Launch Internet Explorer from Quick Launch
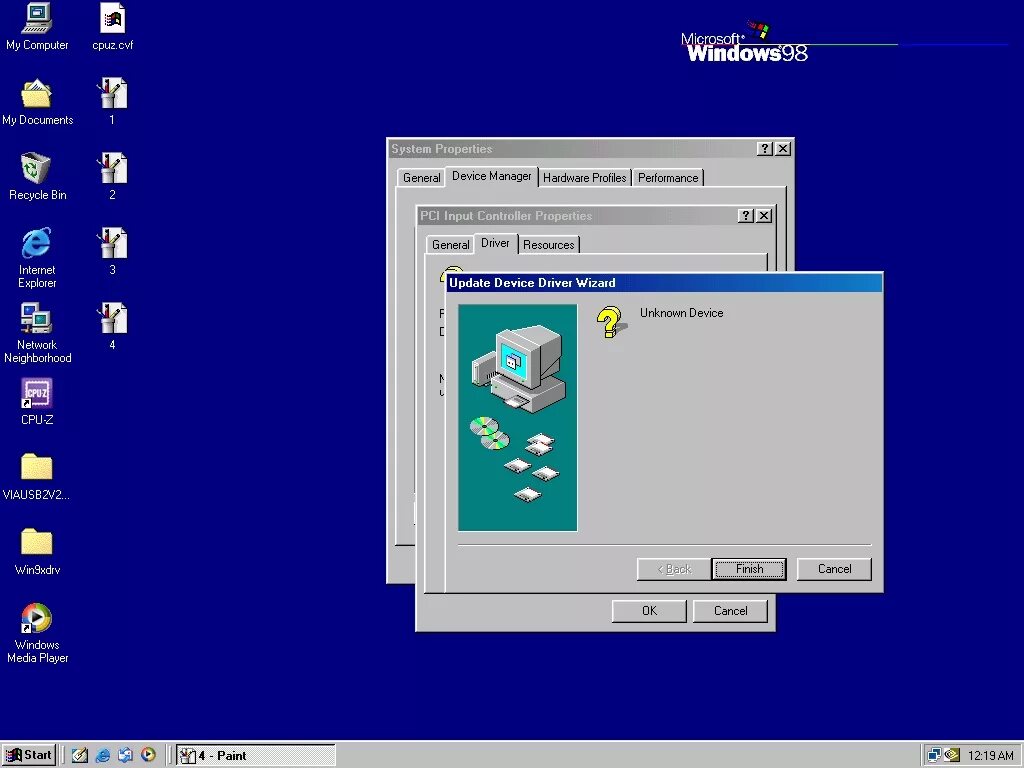 tap(103, 755)
